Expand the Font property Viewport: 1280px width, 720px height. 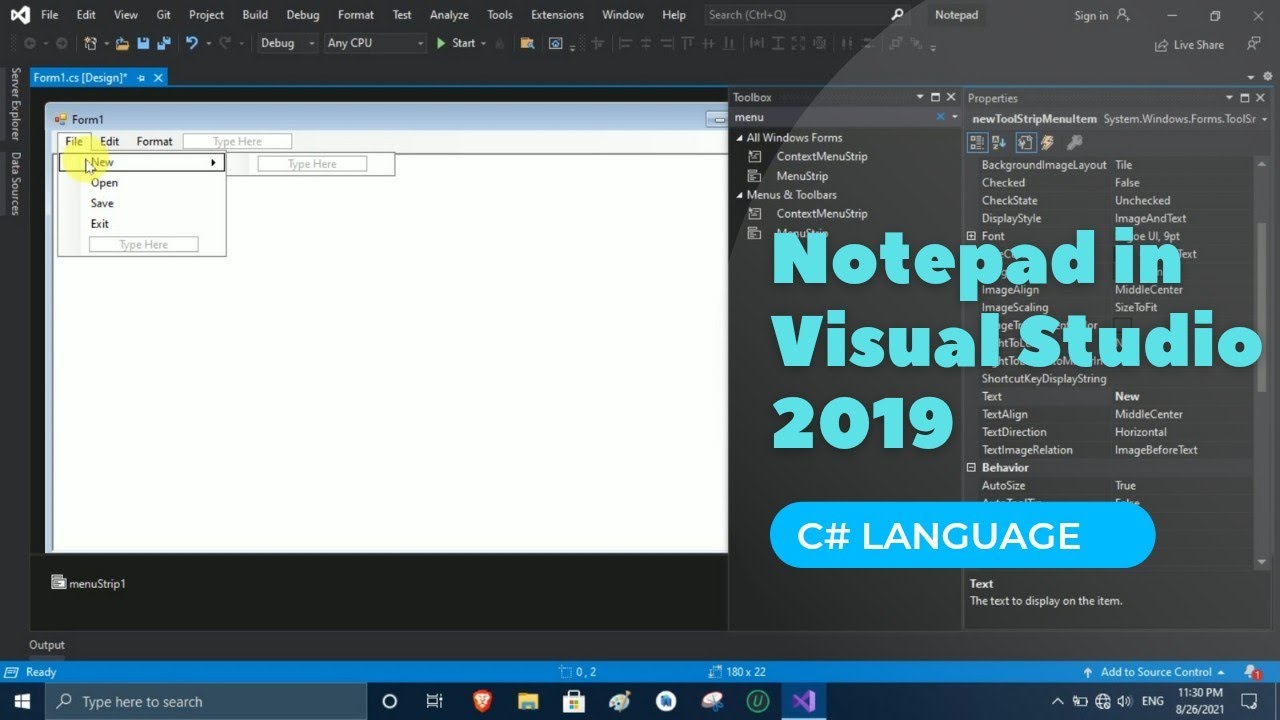(971, 236)
